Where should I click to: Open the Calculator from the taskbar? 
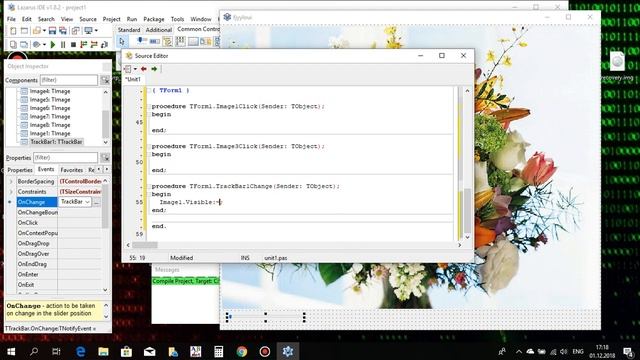pyautogui.click(x=219, y=351)
